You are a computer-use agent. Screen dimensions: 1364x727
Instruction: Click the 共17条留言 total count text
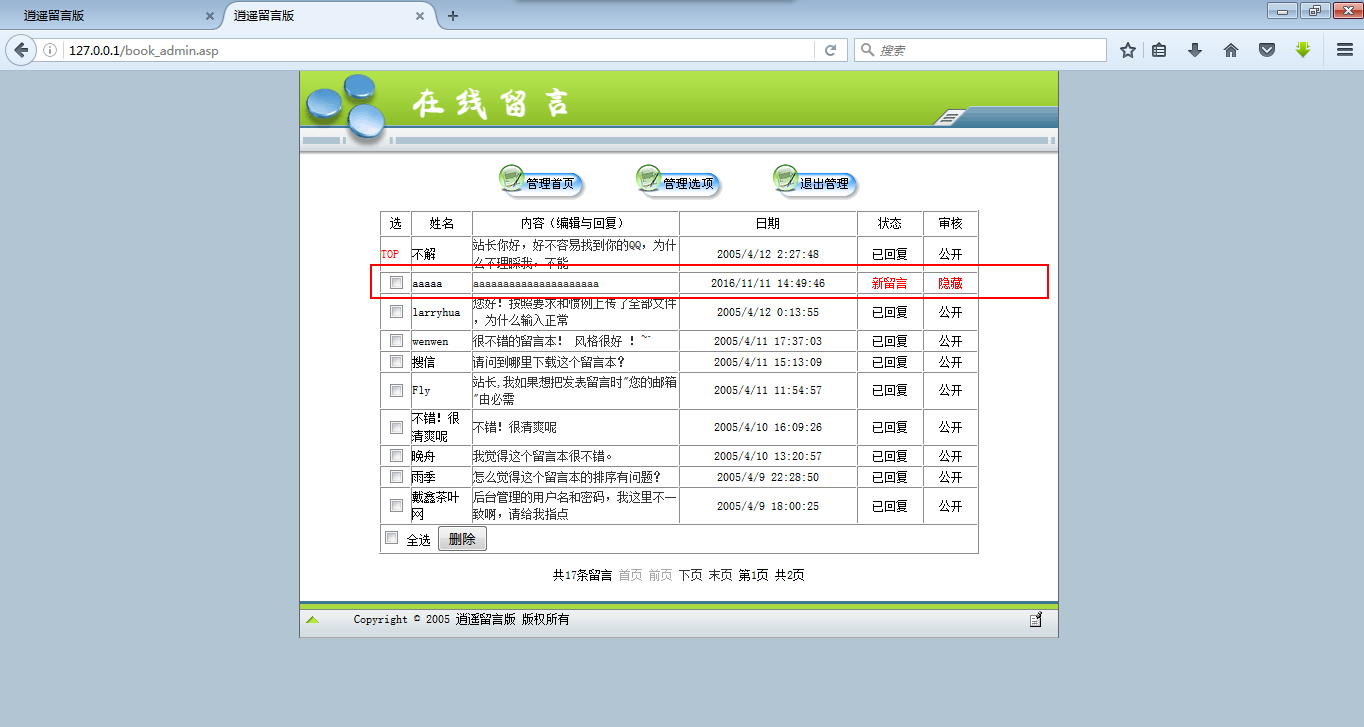(x=583, y=575)
